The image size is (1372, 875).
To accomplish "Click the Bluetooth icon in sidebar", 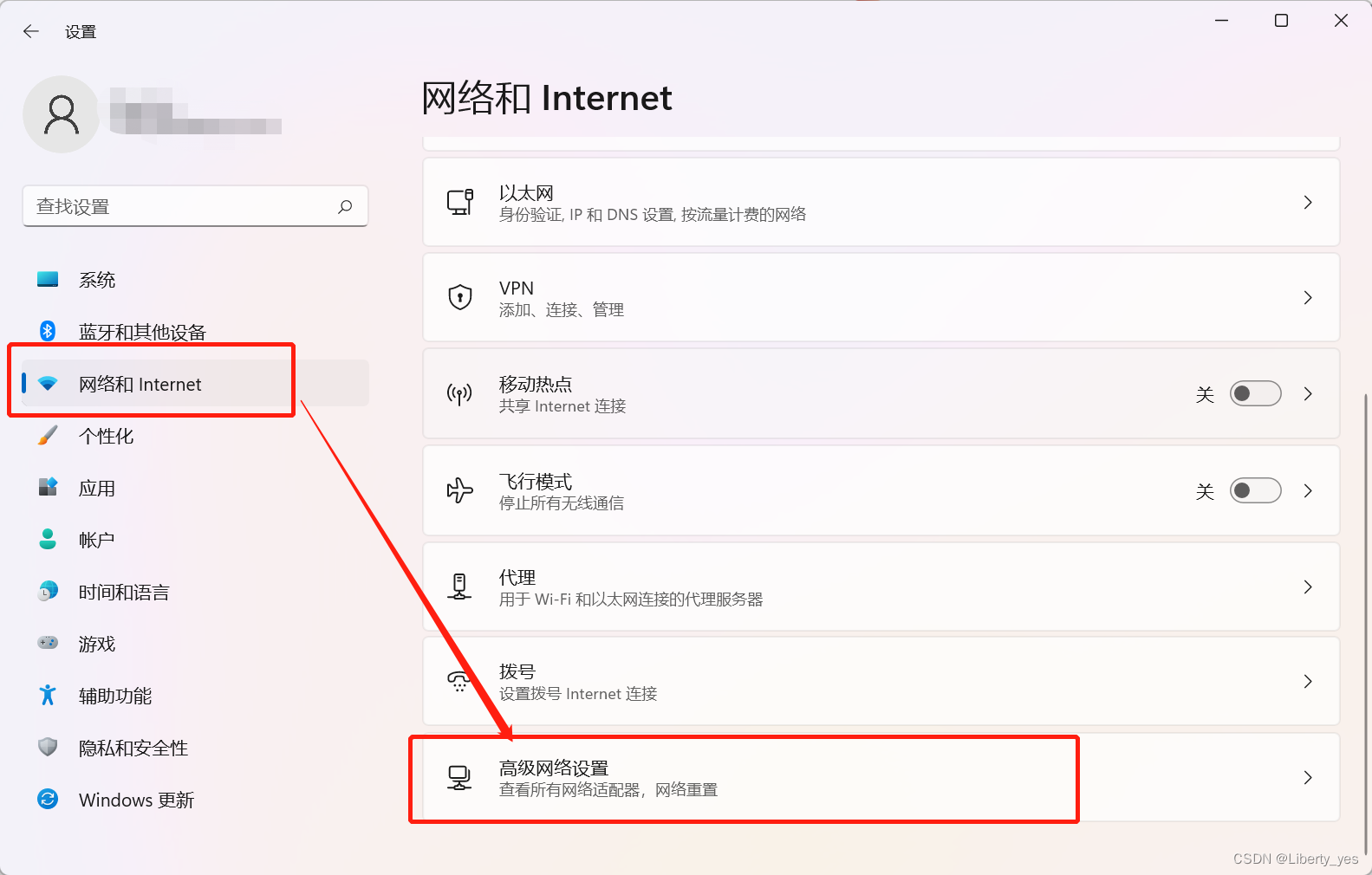I will click(x=48, y=331).
